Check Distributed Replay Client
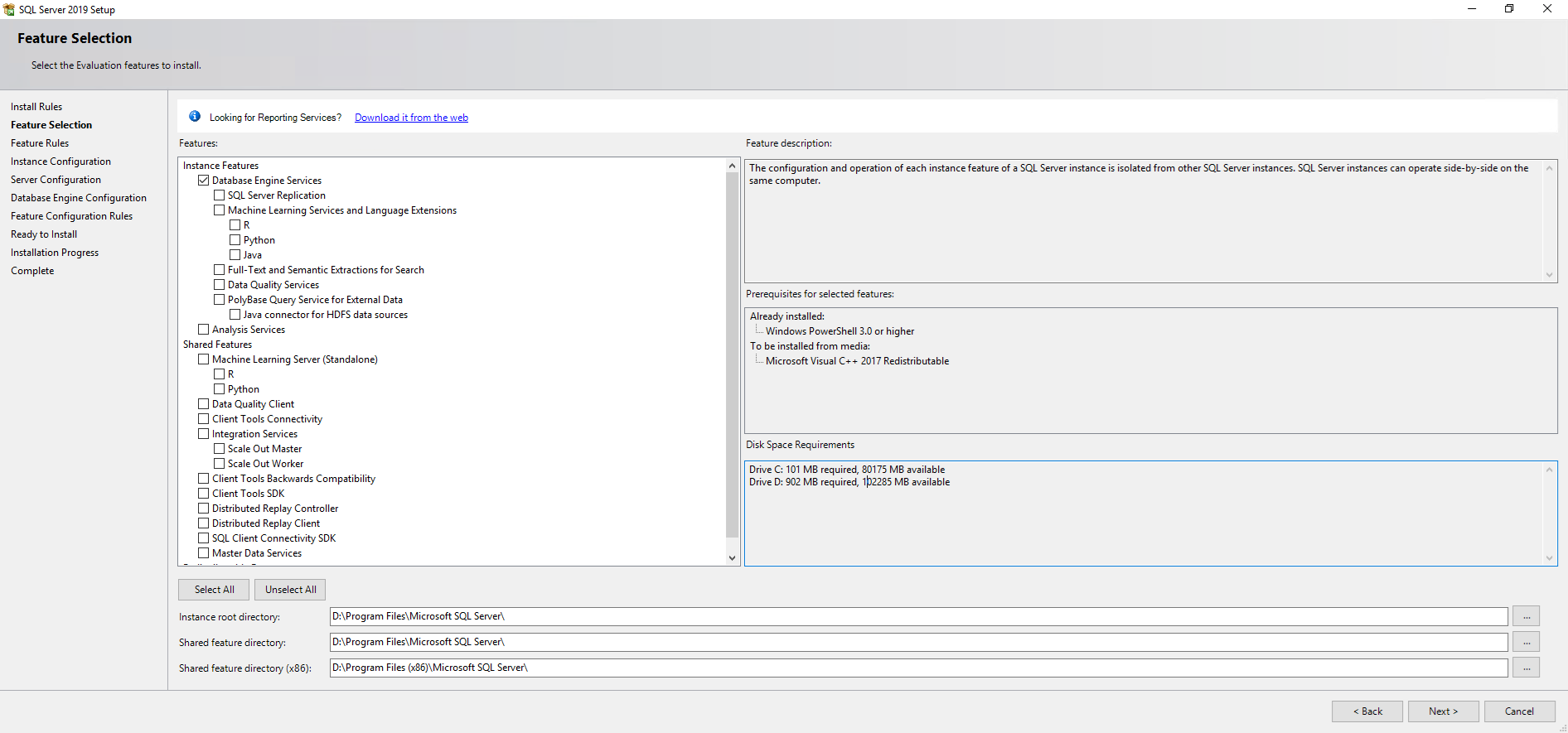Screen dimensions: 1568x733 (x=203, y=523)
